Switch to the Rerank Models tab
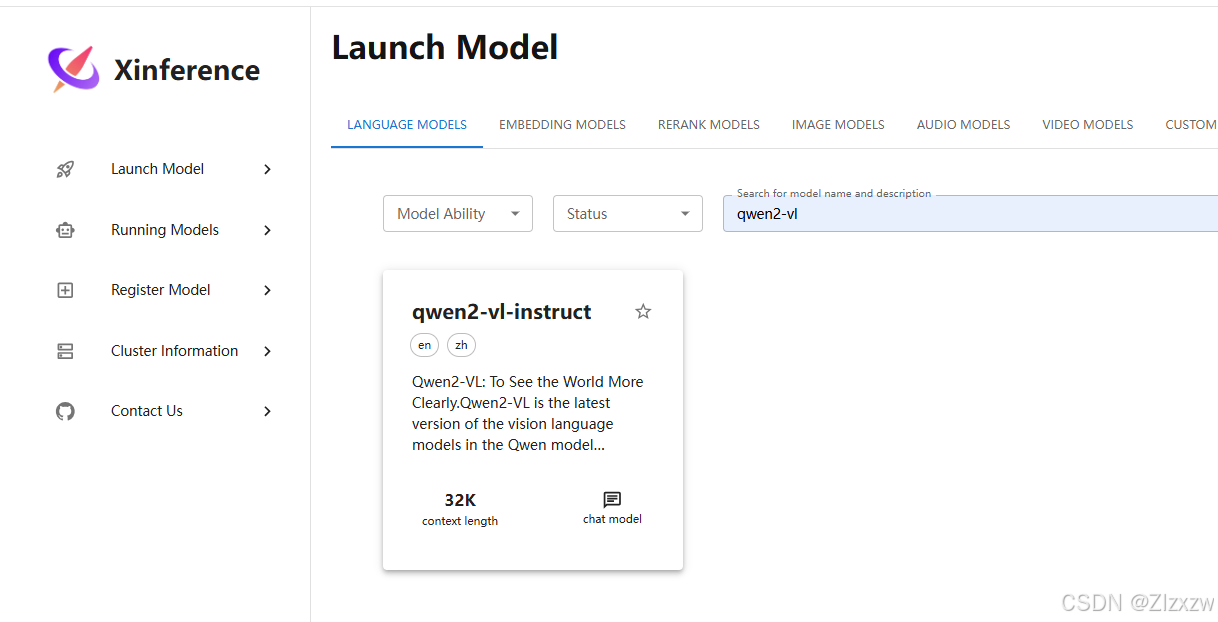 coord(709,125)
